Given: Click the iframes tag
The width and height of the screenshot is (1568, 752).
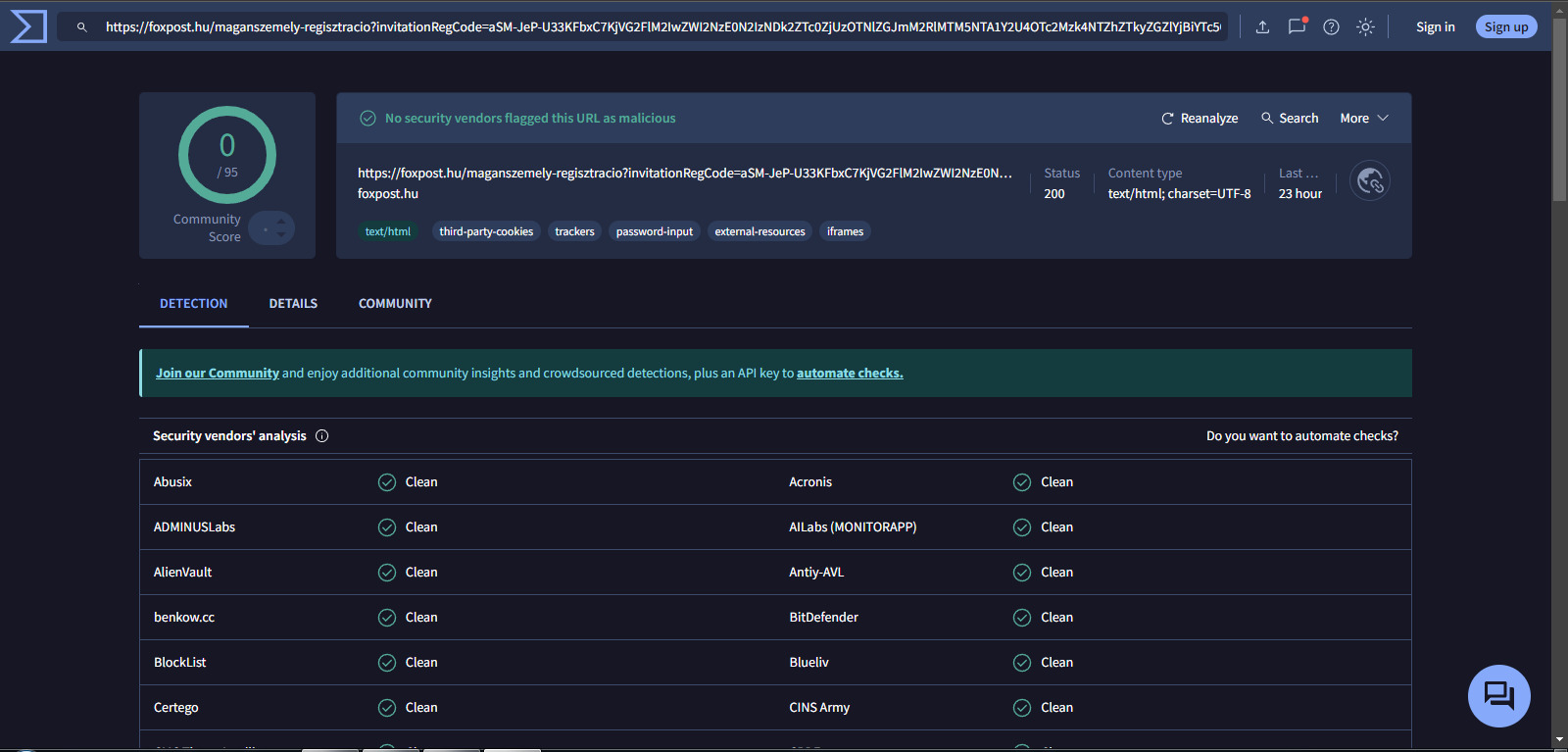Looking at the screenshot, I should point(845,232).
